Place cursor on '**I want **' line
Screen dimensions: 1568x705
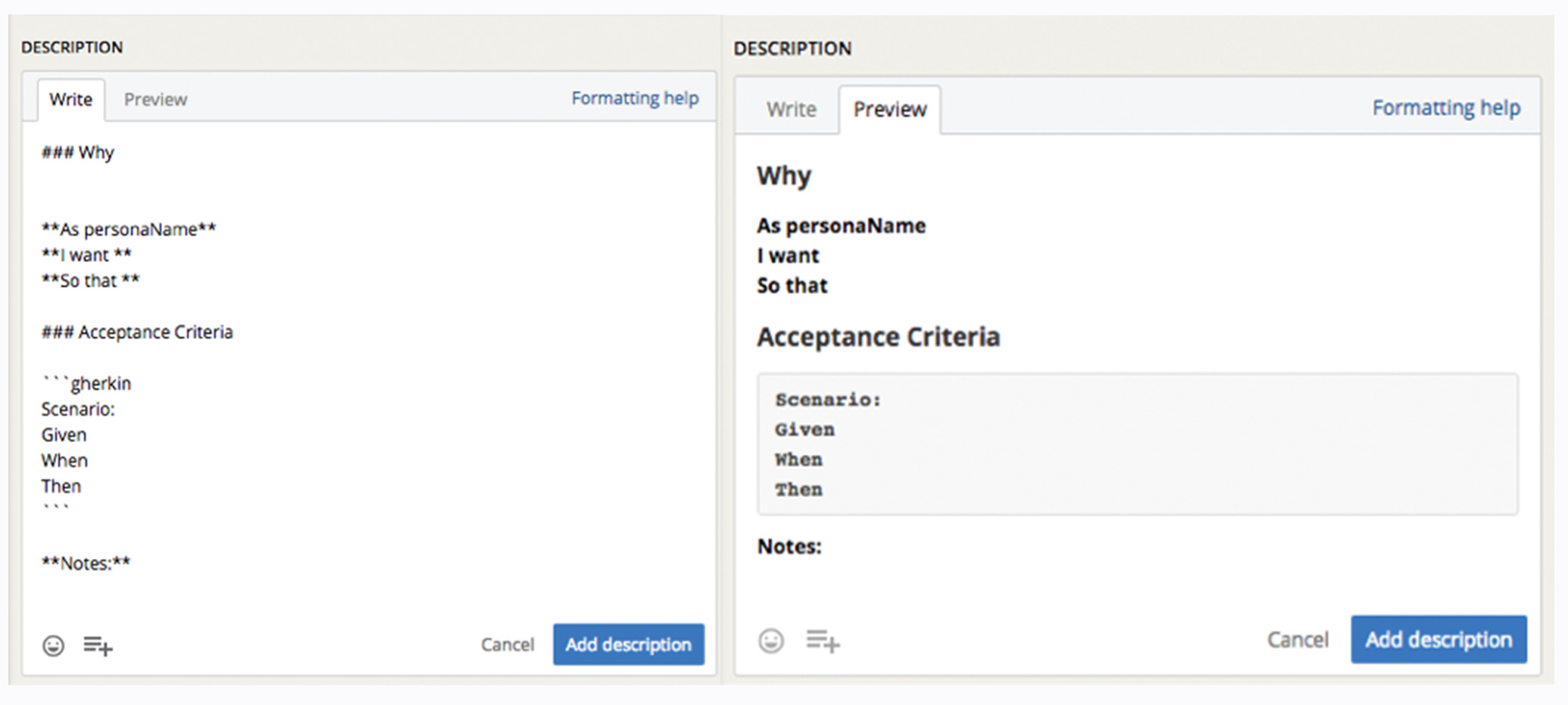86,254
